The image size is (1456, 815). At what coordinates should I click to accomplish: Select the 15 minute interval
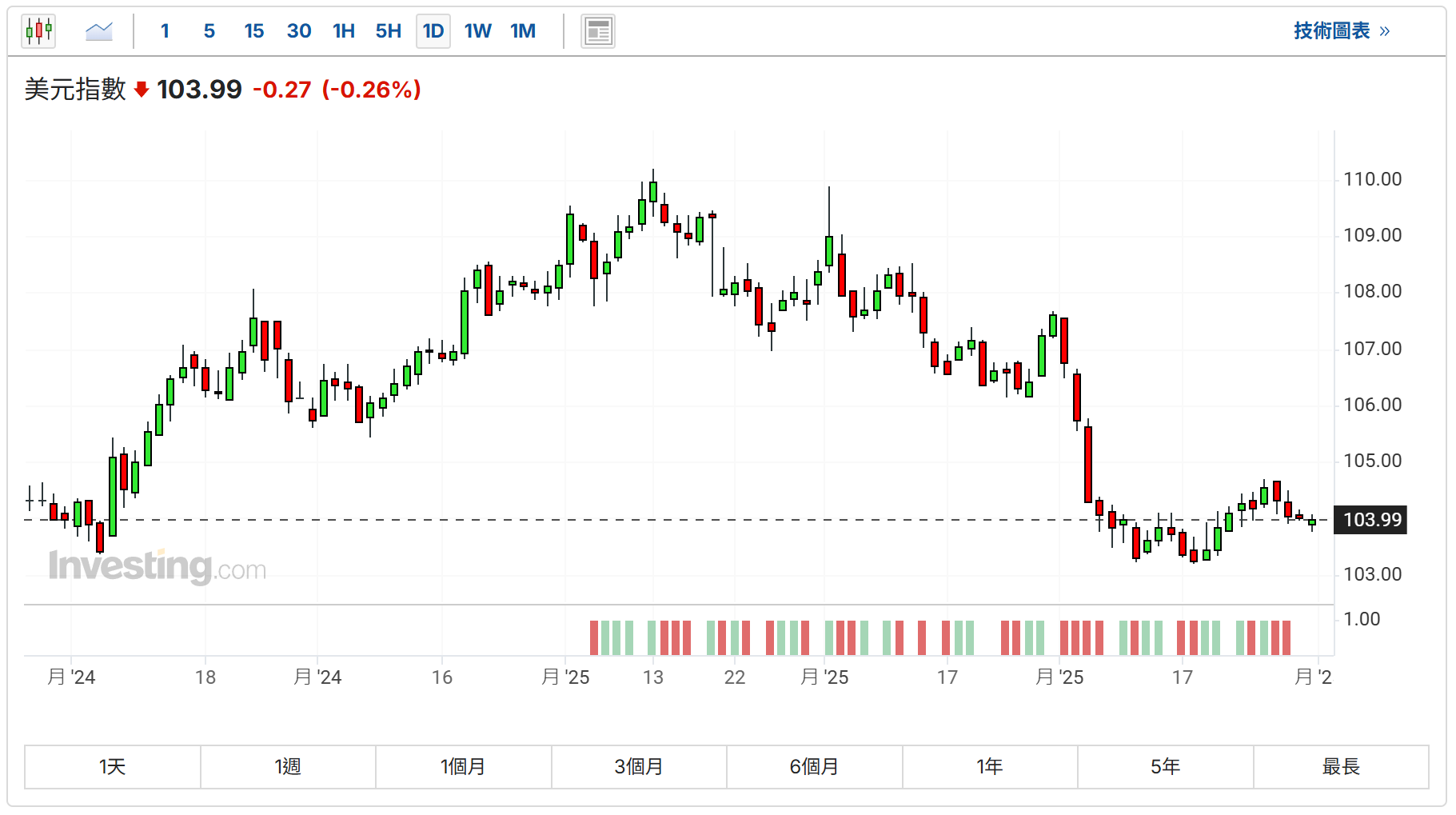click(x=254, y=31)
